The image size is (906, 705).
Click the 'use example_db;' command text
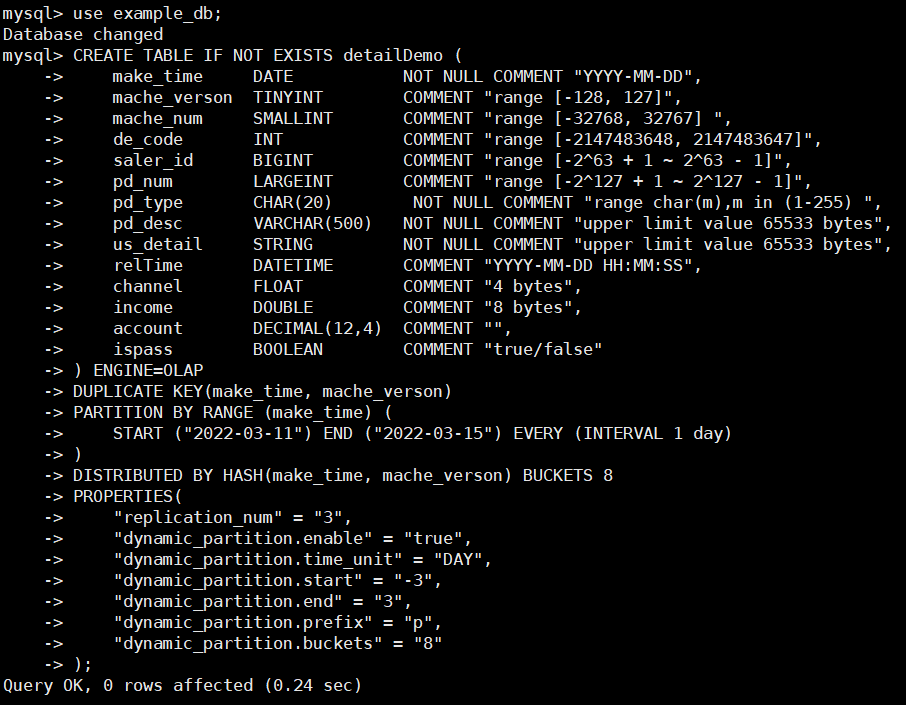[147, 14]
